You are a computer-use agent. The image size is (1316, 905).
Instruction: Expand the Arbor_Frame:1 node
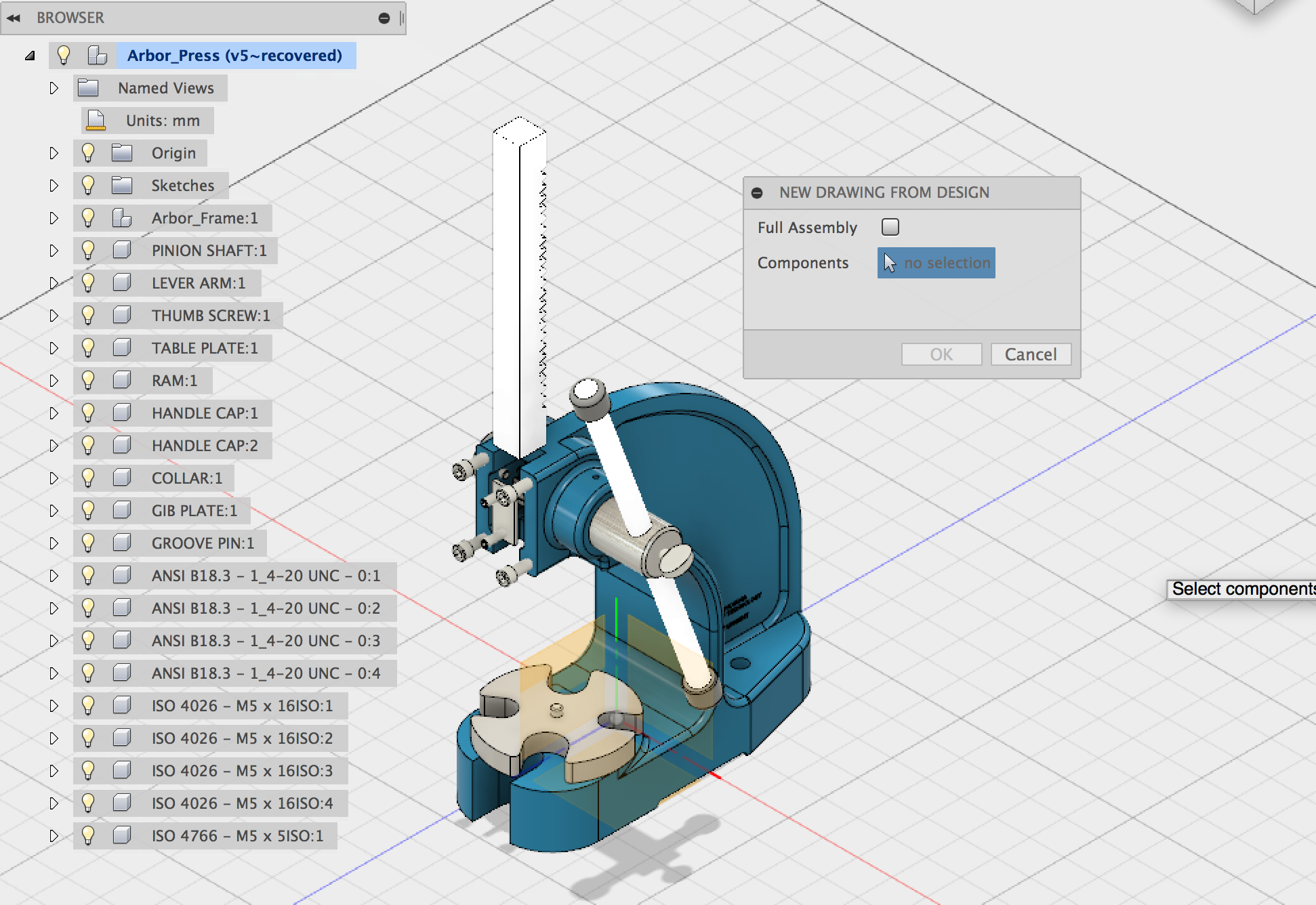(x=54, y=218)
